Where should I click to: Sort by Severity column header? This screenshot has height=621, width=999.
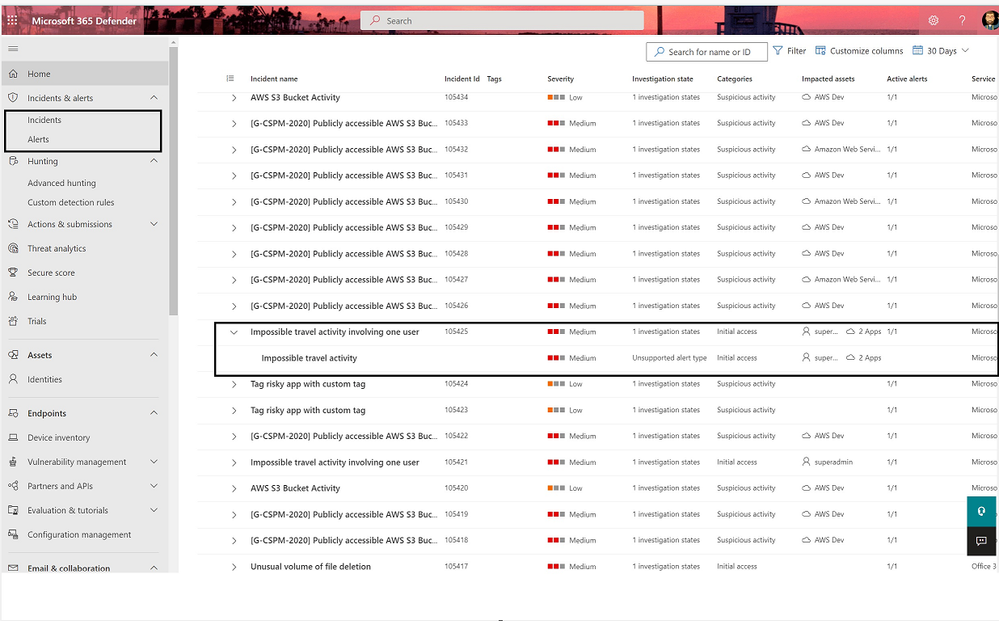pos(561,79)
